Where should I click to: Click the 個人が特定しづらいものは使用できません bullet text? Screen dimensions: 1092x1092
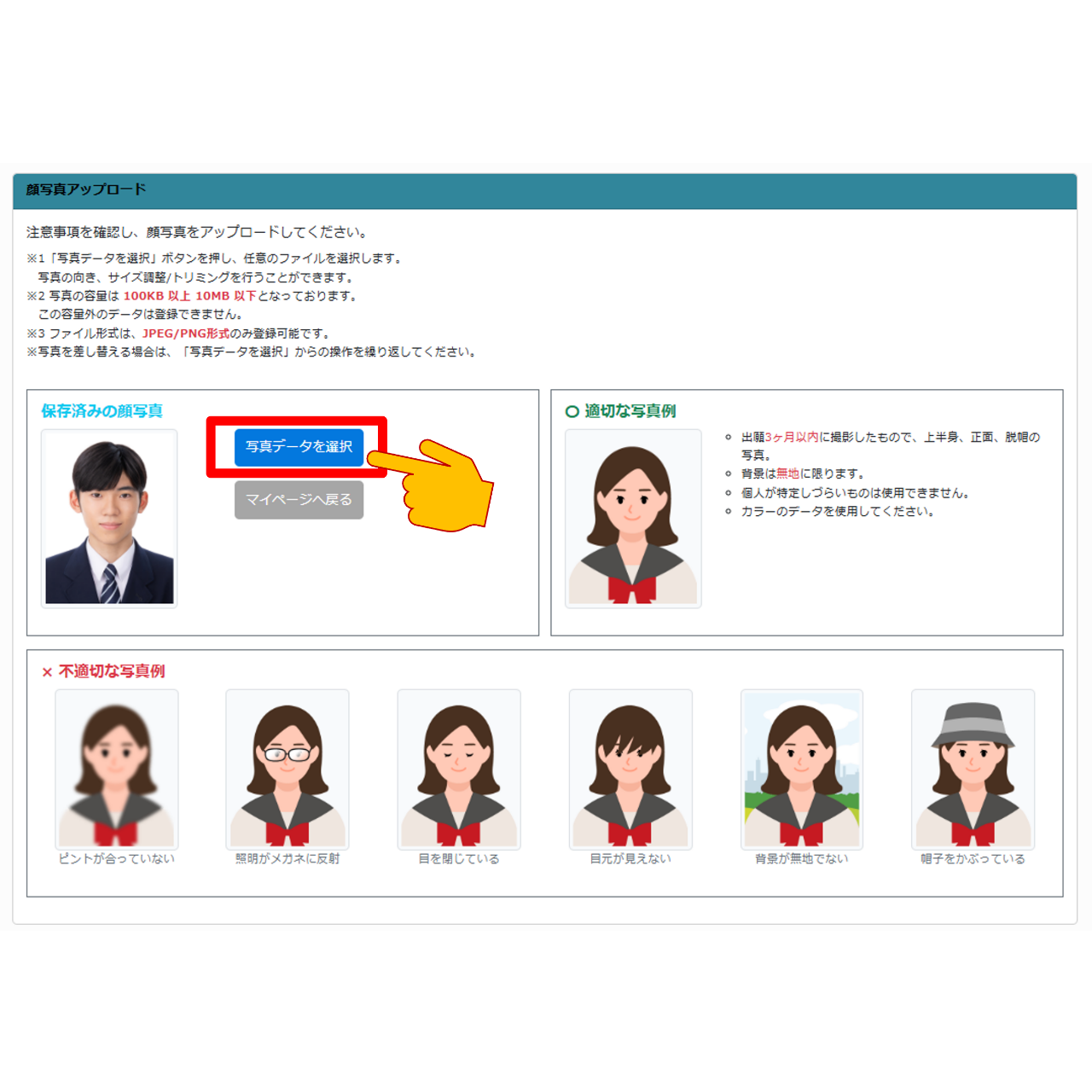click(x=855, y=493)
